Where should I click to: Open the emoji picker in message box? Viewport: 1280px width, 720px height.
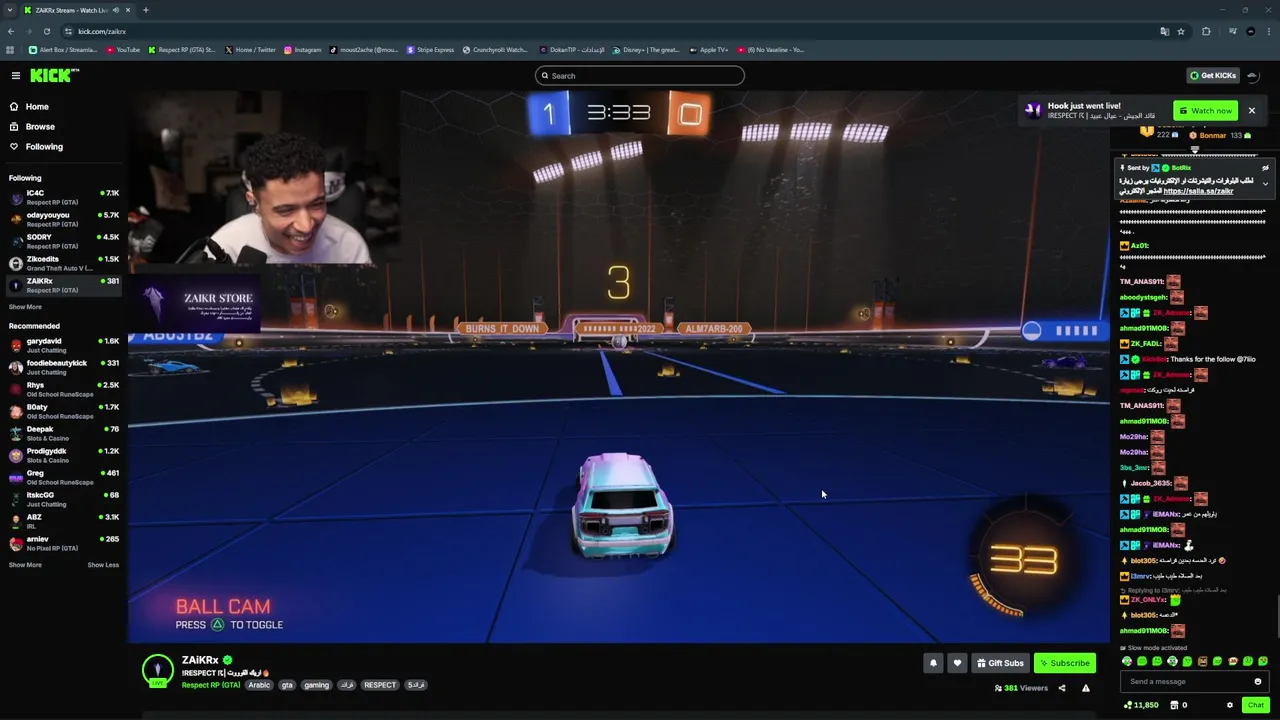[1258, 682]
